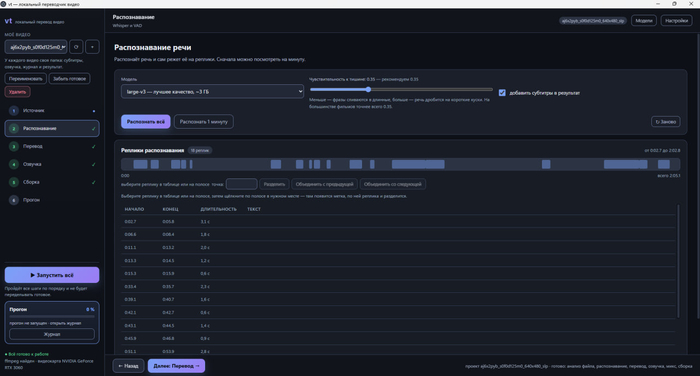
Task: Click the number 4 circle icon for Озвучка
Action: tap(14, 164)
